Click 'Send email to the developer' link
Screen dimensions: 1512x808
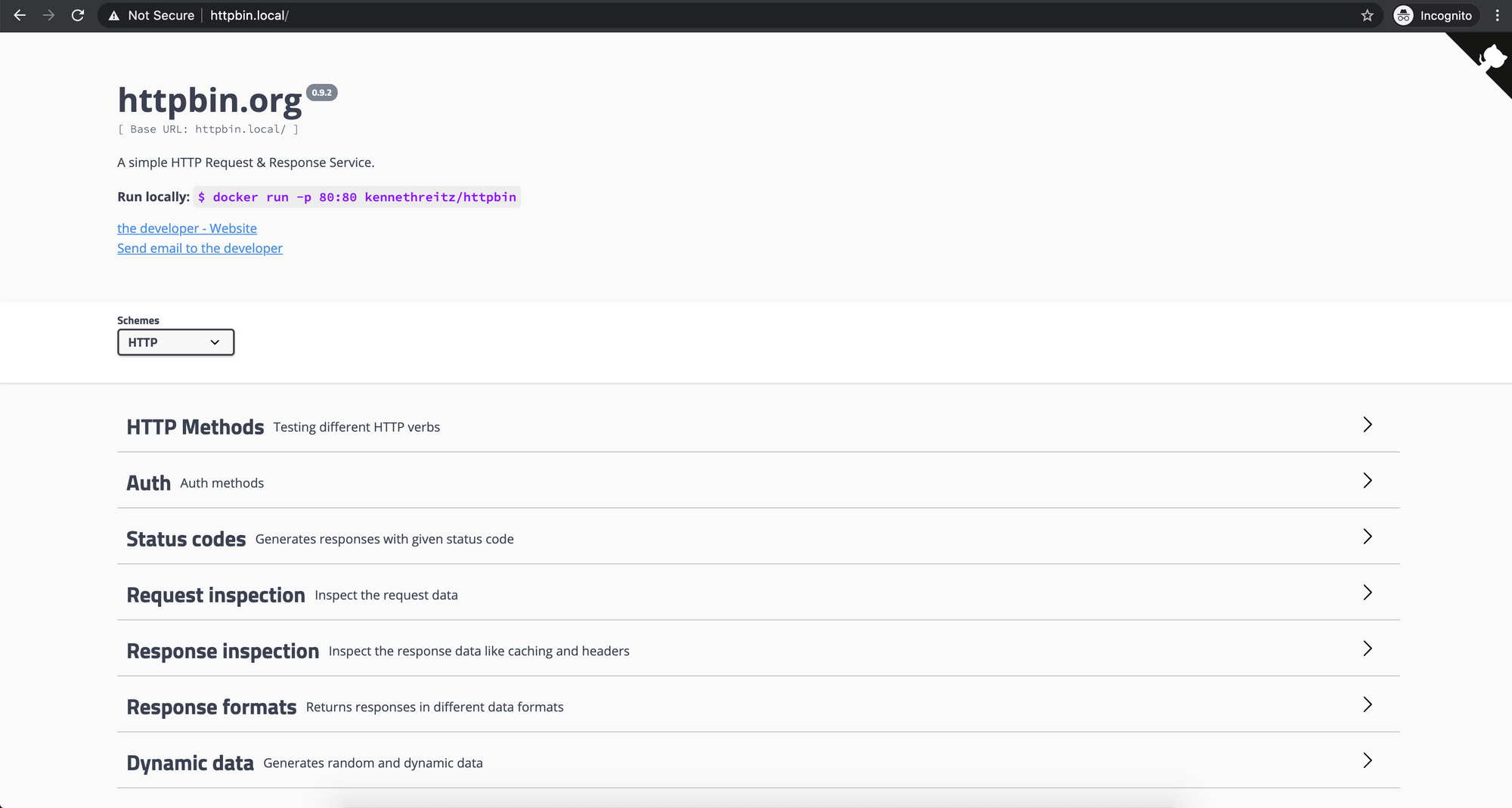pos(200,248)
